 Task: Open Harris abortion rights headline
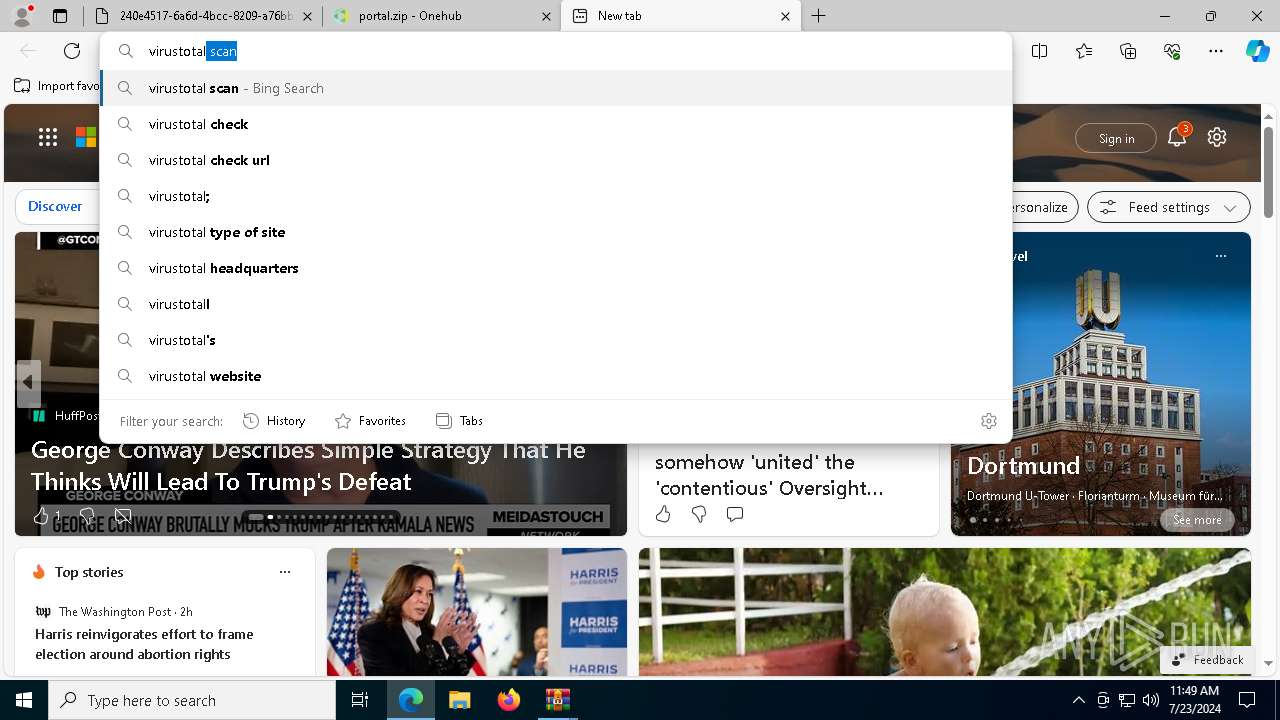coord(144,644)
